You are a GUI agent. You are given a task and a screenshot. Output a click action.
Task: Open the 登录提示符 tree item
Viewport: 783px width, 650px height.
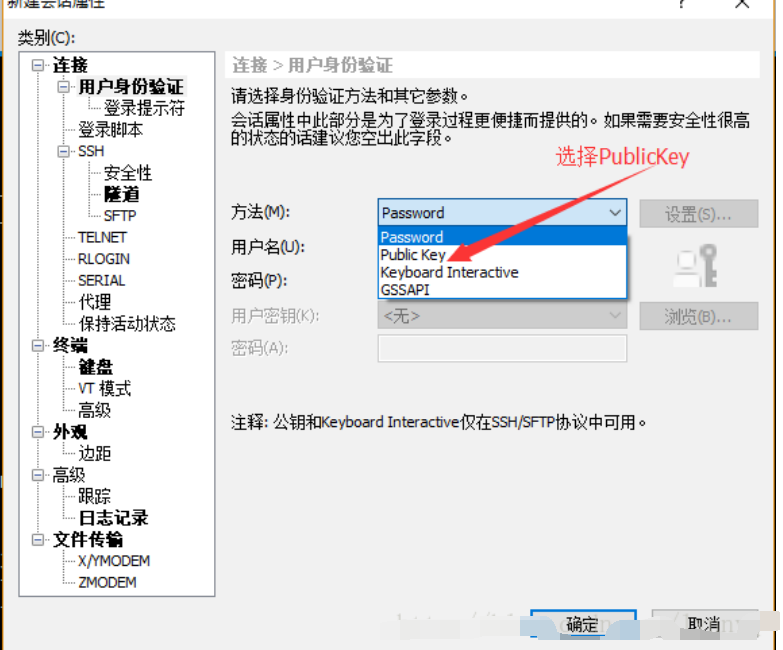tap(144, 108)
